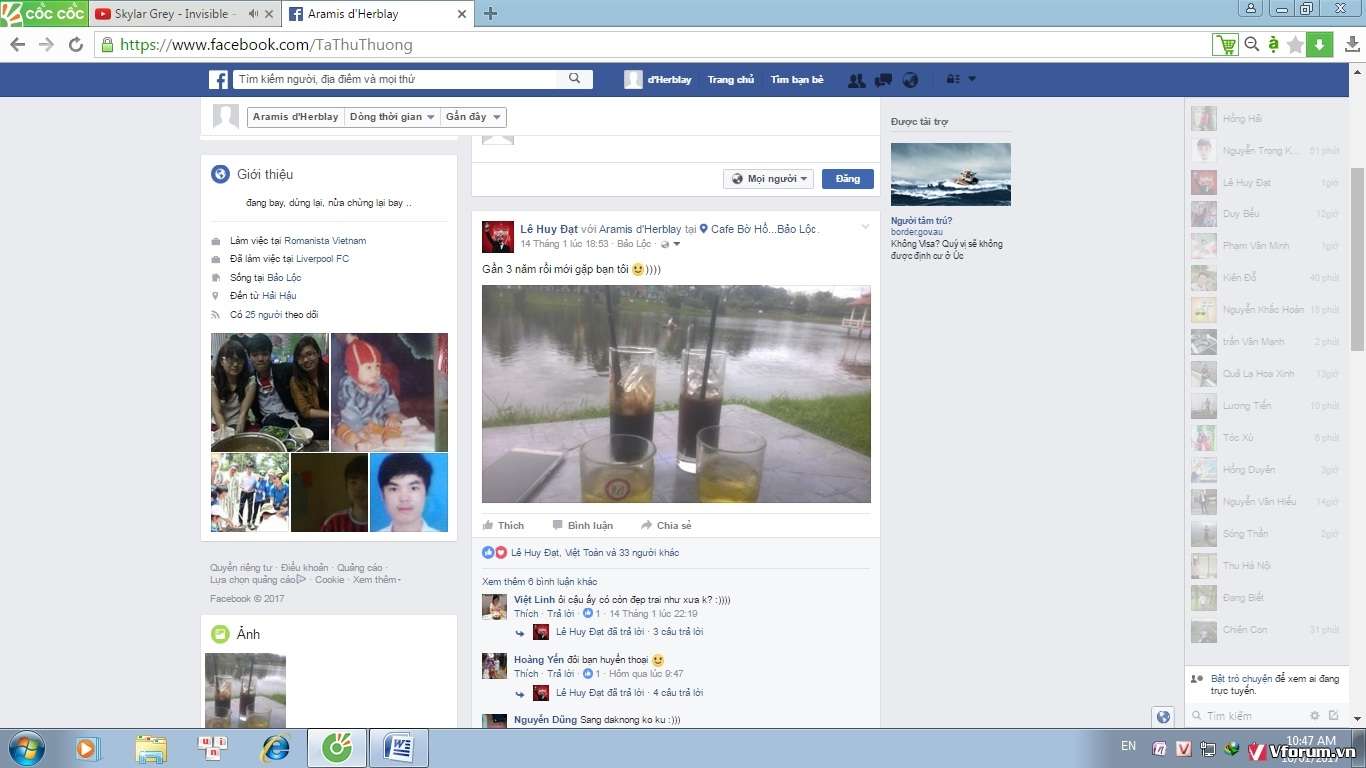This screenshot has height=768, width=1366.
Task: Click the magnifier search button in Facebook
Action: click(x=574, y=79)
